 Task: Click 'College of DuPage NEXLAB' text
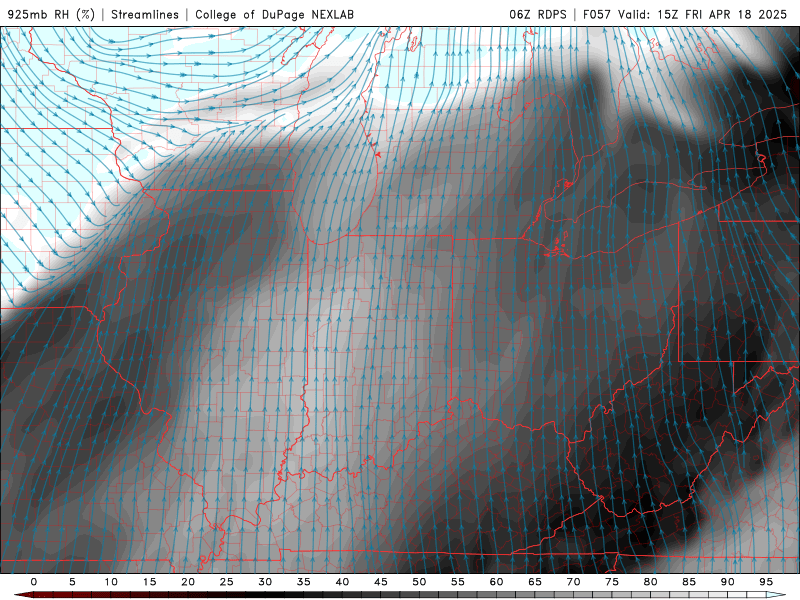click(274, 15)
